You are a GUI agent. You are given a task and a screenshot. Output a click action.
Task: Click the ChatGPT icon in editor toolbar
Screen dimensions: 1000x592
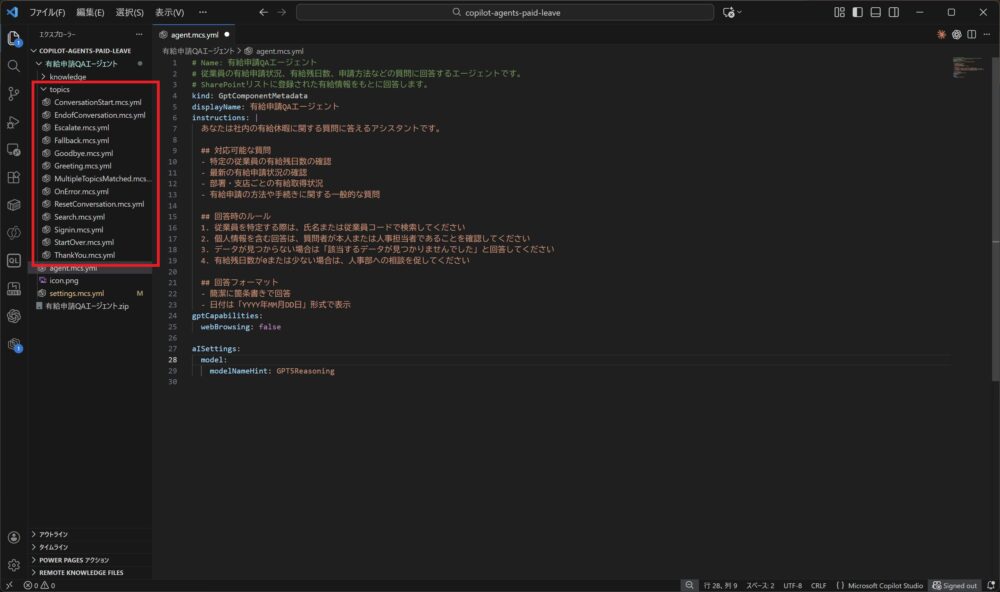pyautogui.click(x=956, y=34)
